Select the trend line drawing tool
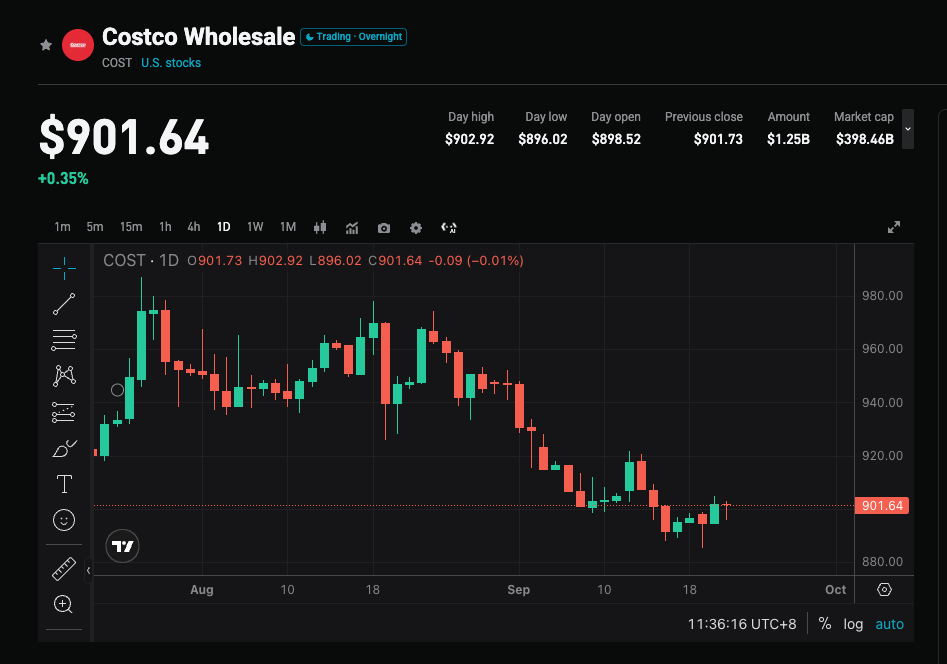The width and height of the screenshot is (947, 664). click(64, 304)
